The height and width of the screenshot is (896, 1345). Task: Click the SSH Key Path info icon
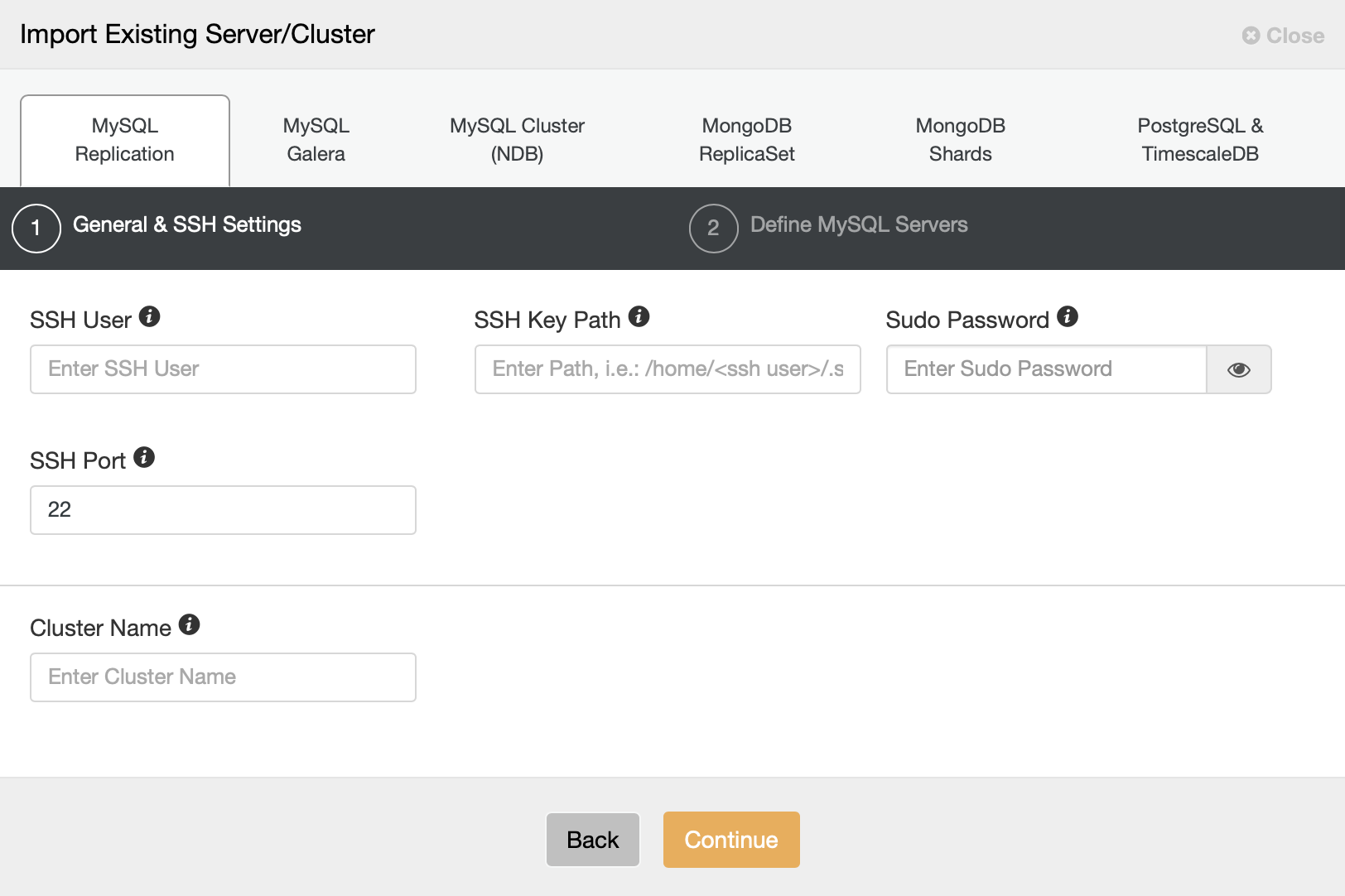pyautogui.click(x=639, y=316)
